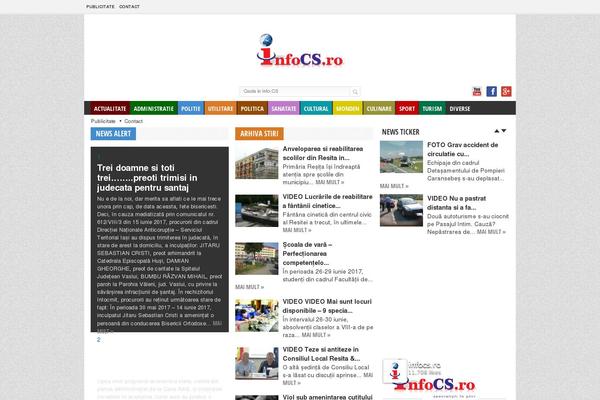Open the CULTURAL menu item
The width and height of the screenshot is (600, 400).
tap(316, 109)
